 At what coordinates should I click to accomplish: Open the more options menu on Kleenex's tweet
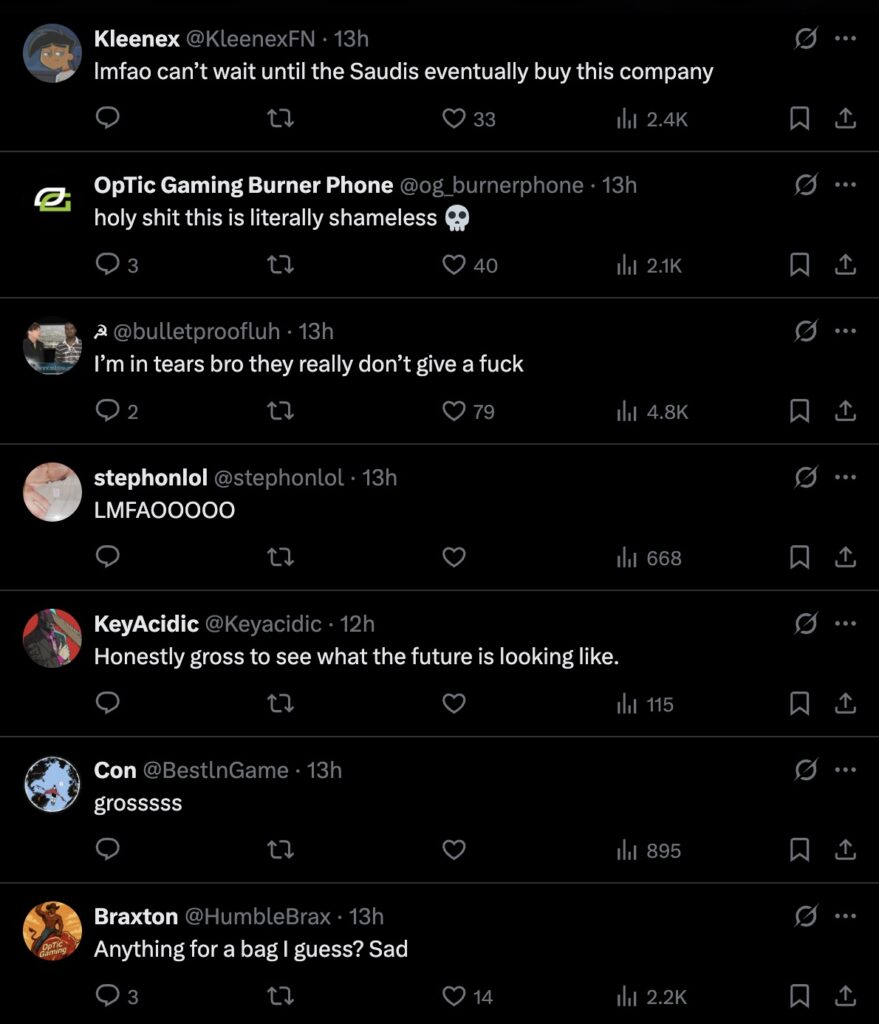tap(845, 38)
